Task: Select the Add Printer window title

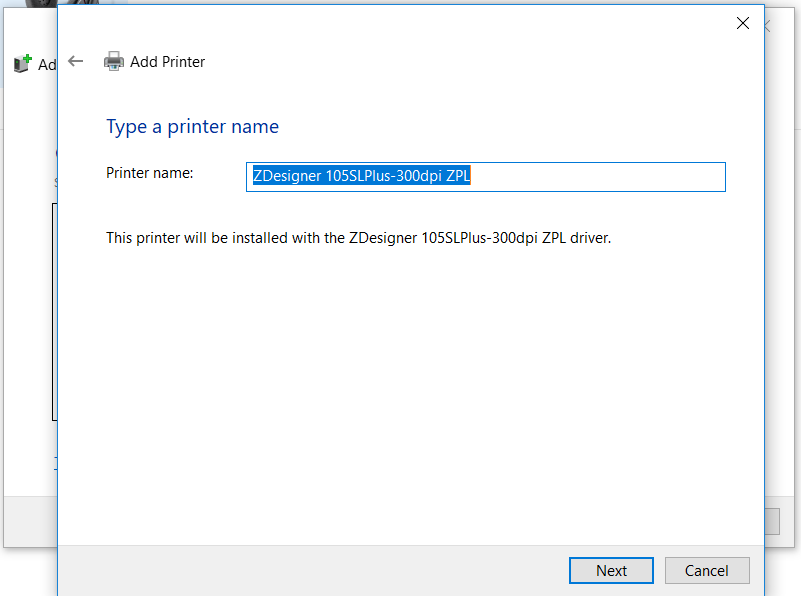Action: point(168,61)
